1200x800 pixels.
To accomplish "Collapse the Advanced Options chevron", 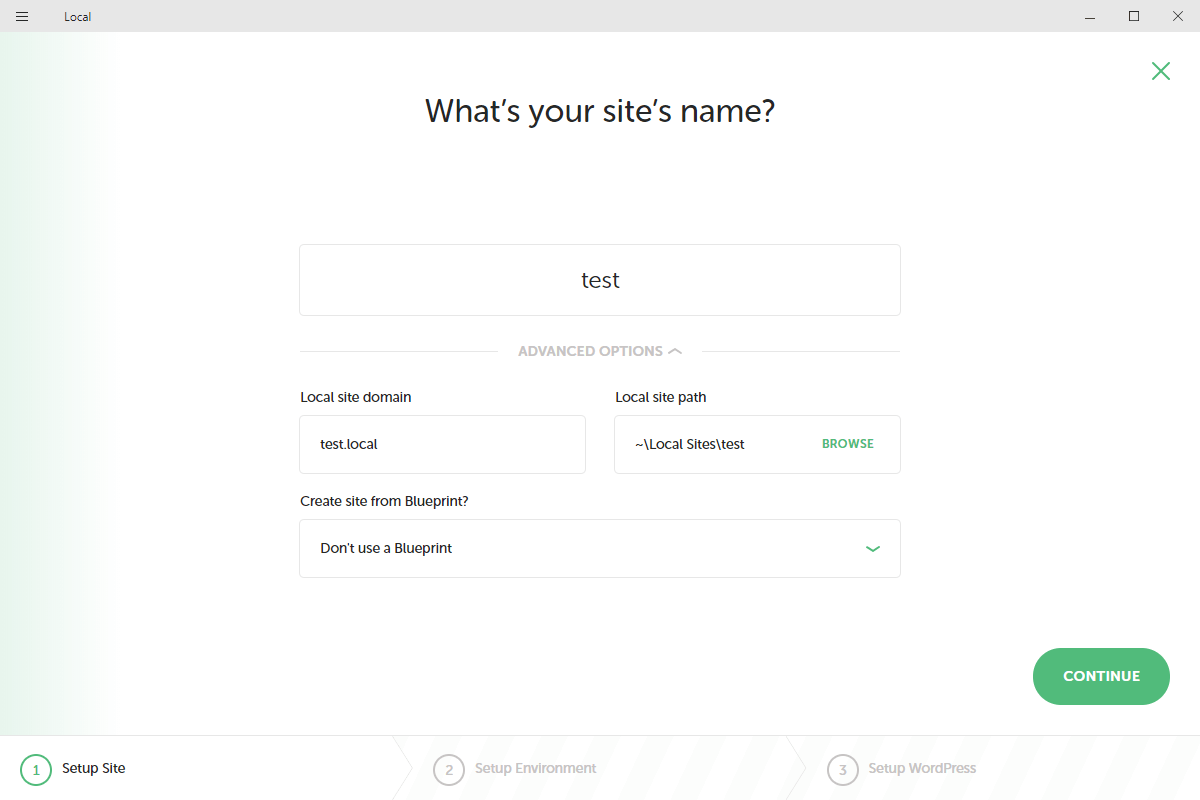I will tap(675, 351).
